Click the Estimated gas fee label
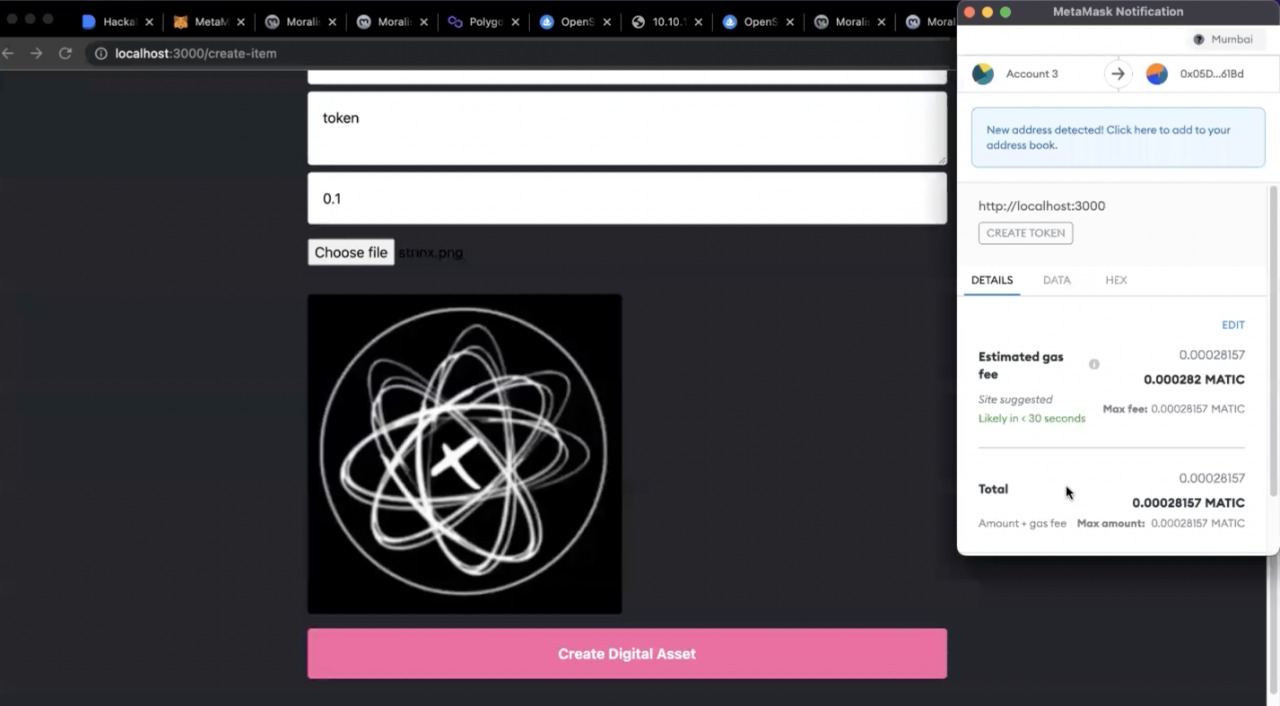This screenshot has height=706, width=1280. [1021, 365]
